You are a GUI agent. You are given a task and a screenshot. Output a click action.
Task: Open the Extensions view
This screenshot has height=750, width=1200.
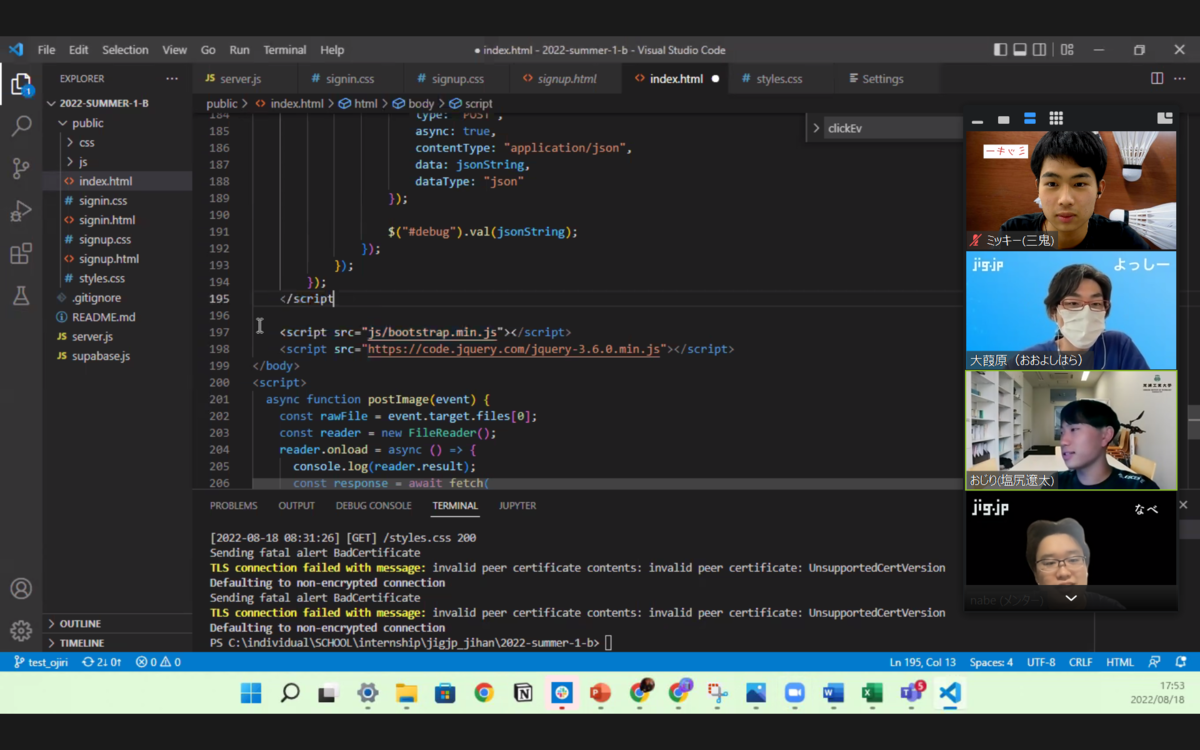click(x=21, y=254)
